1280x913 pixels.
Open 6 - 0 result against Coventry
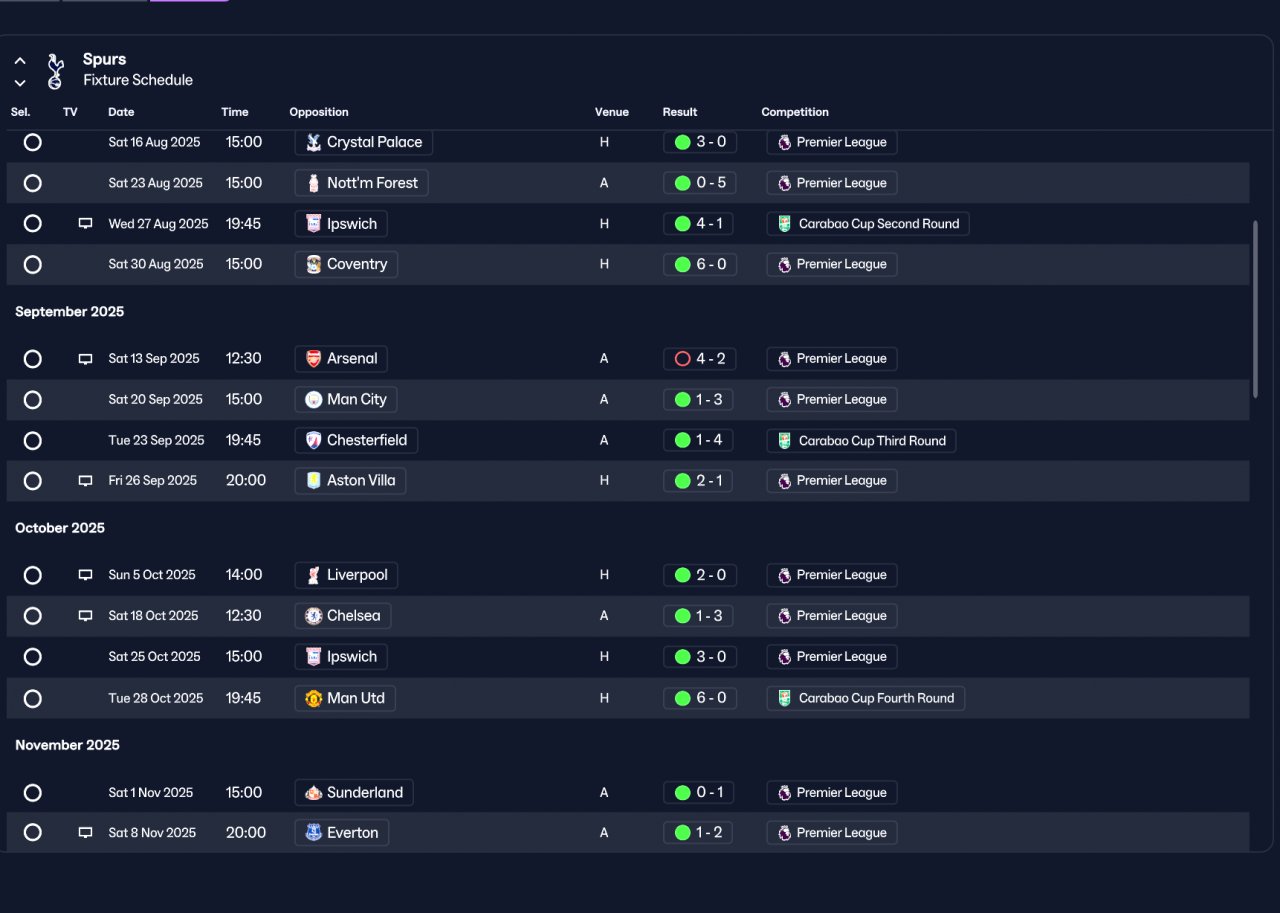(x=700, y=264)
